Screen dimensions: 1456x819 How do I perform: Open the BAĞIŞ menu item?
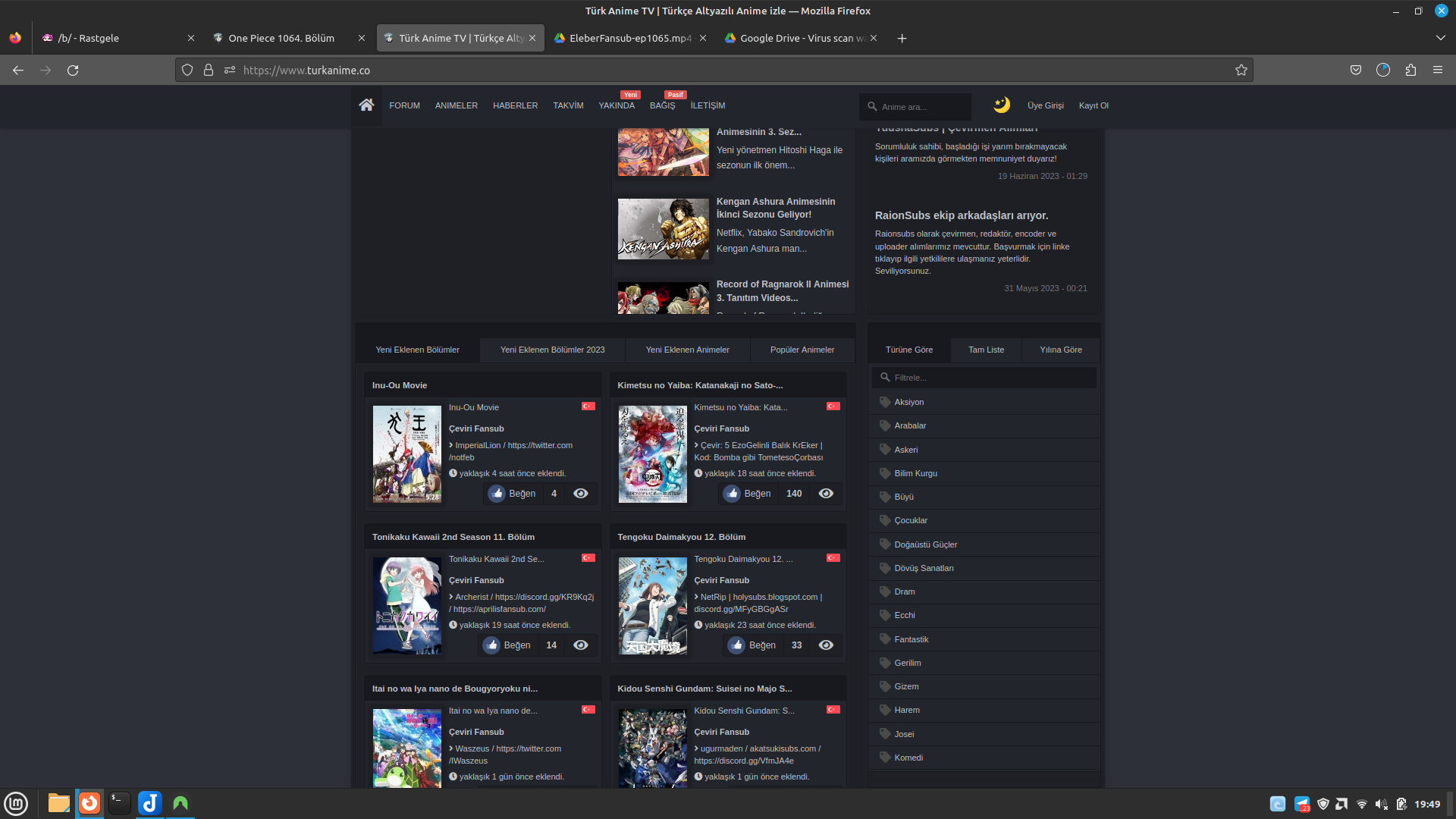[x=662, y=105]
